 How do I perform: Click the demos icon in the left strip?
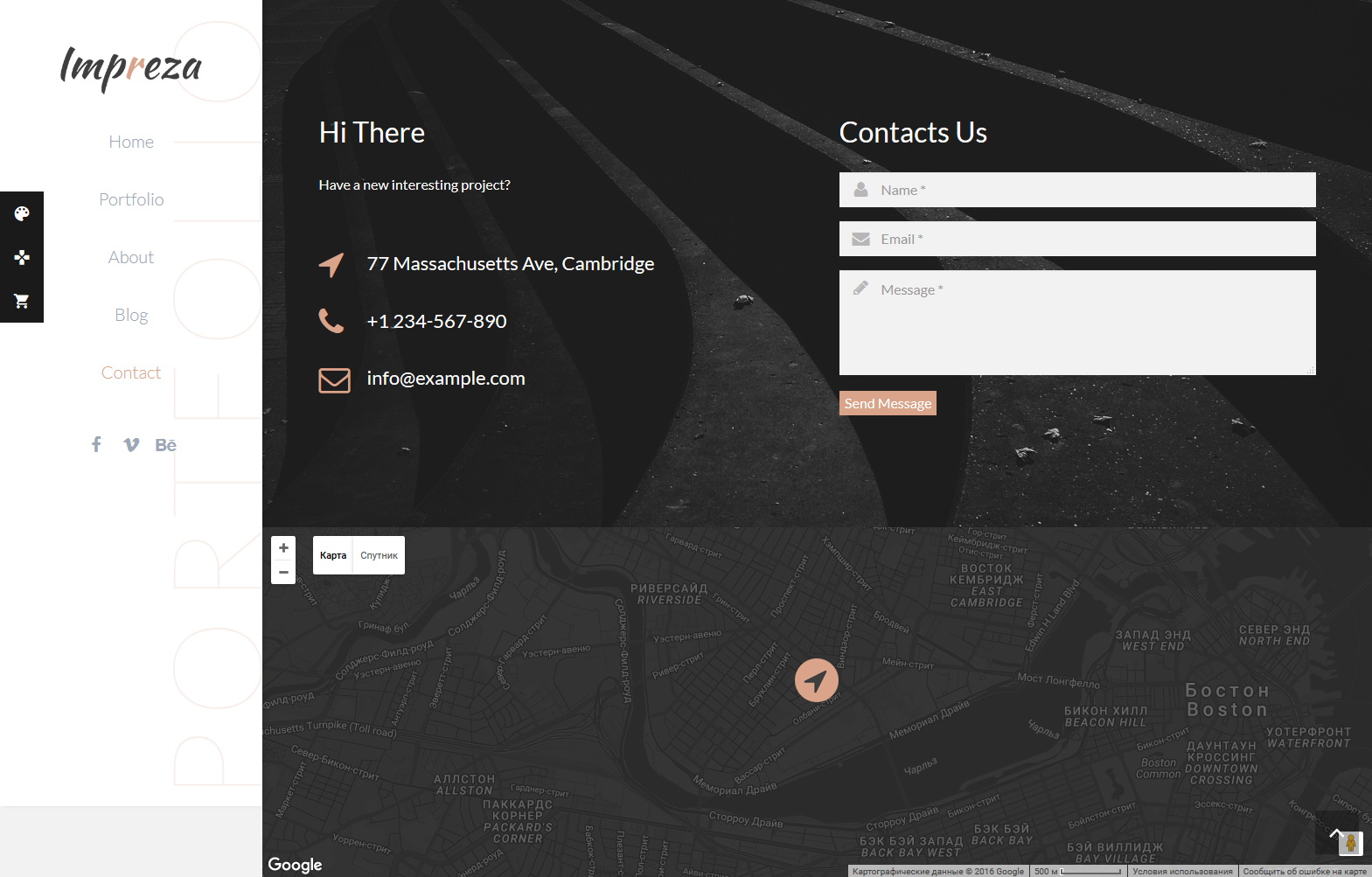(22, 257)
